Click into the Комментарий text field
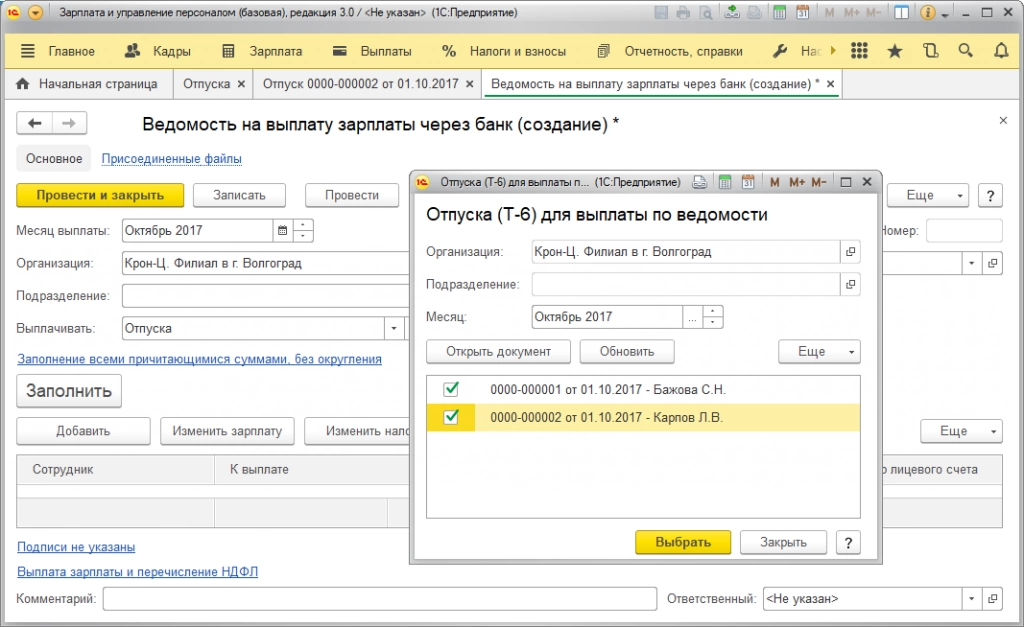1024x627 pixels. coord(379,599)
